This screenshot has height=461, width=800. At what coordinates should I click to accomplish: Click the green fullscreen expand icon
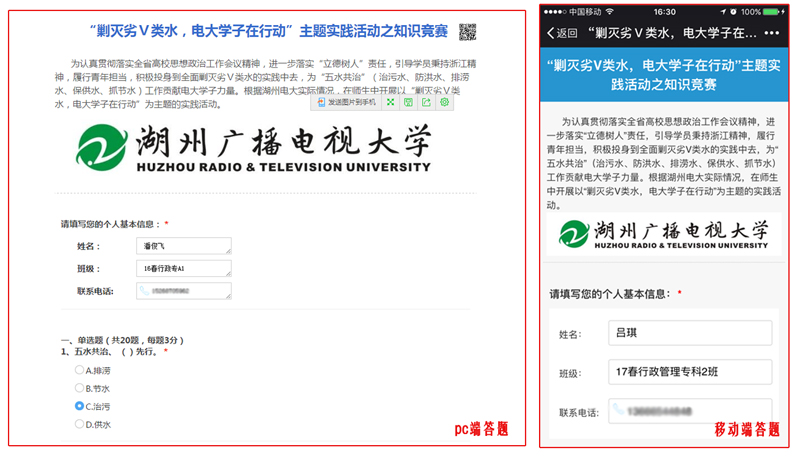coord(391,103)
